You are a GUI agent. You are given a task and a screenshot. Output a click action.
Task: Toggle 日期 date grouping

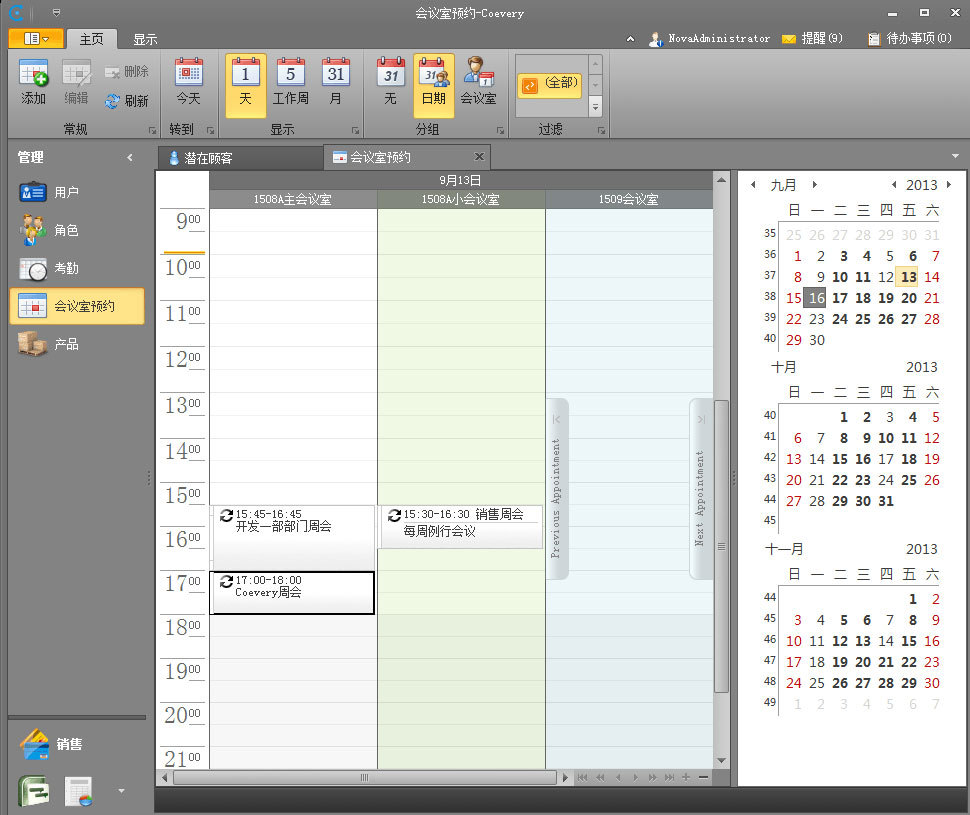[x=433, y=82]
